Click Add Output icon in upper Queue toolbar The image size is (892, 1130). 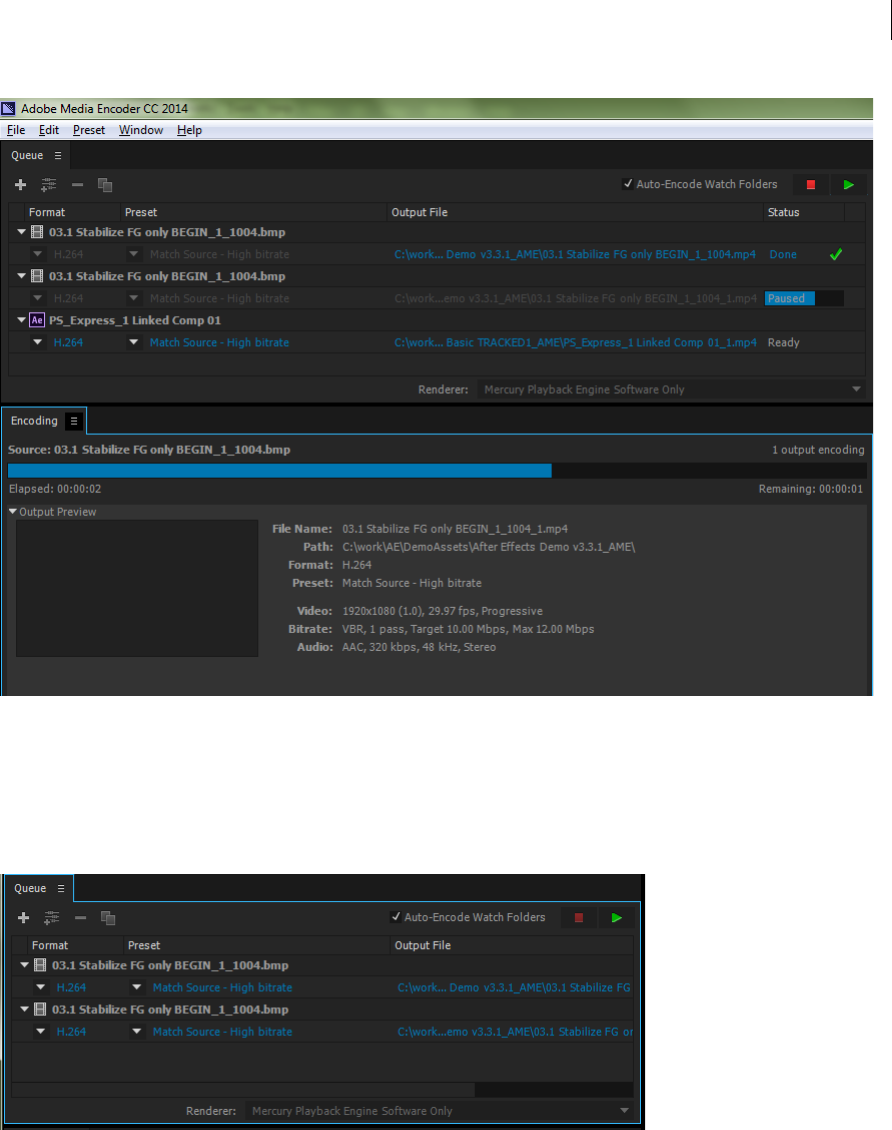48,185
